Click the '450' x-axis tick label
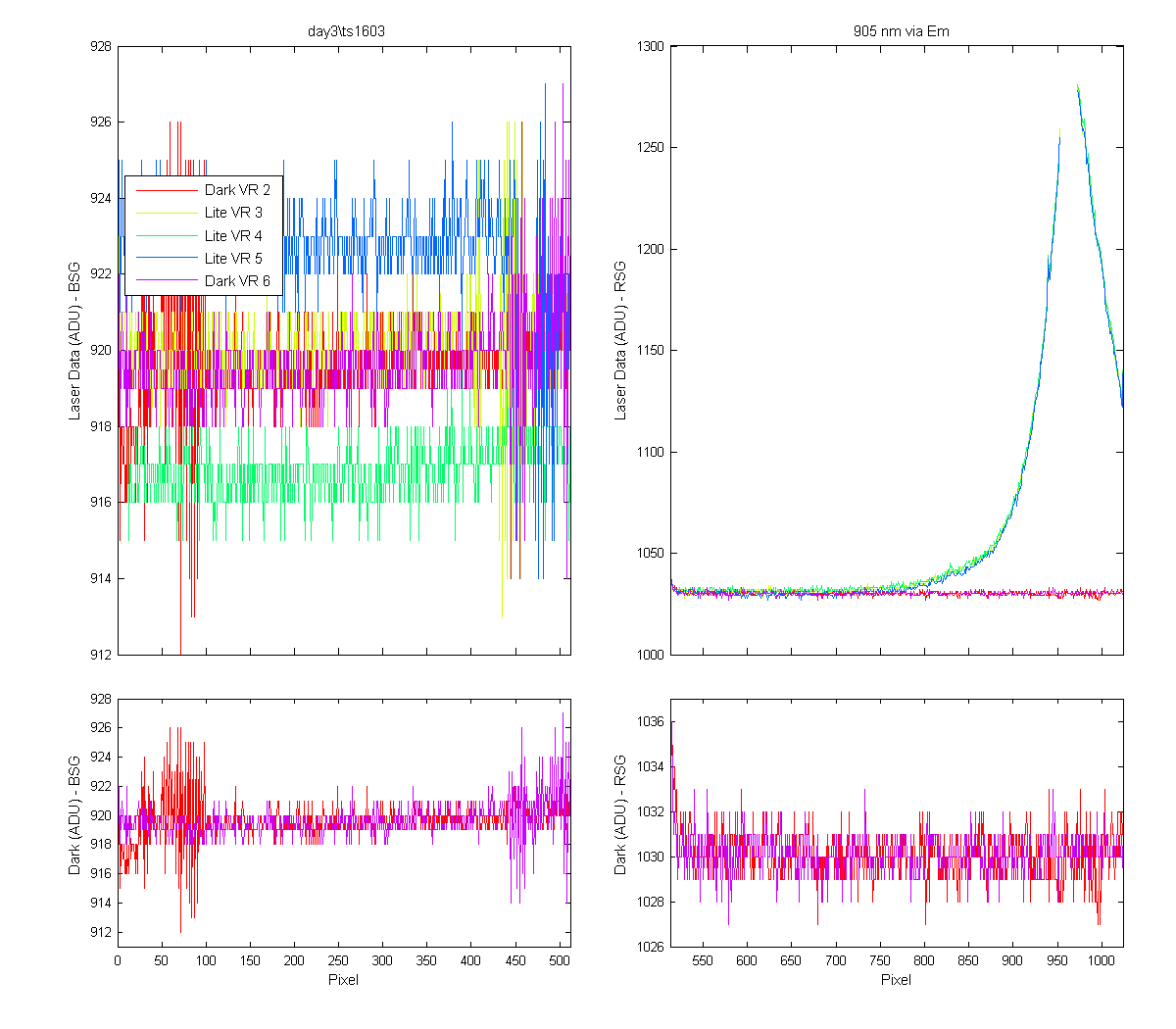 tap(515, 961)
